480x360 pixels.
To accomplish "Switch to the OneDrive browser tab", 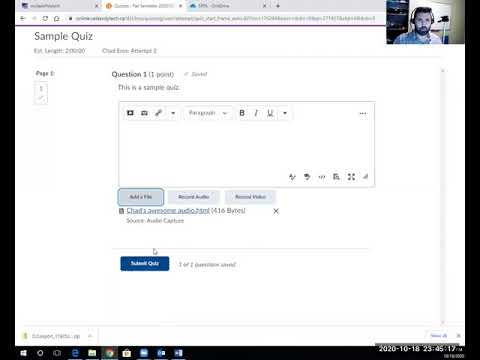I will [227, 6].
